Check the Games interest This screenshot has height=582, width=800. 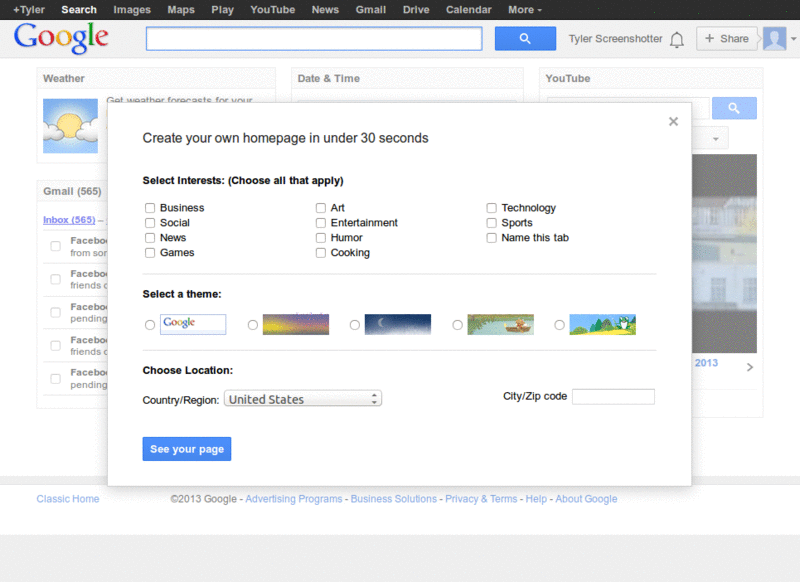point(150,252)
